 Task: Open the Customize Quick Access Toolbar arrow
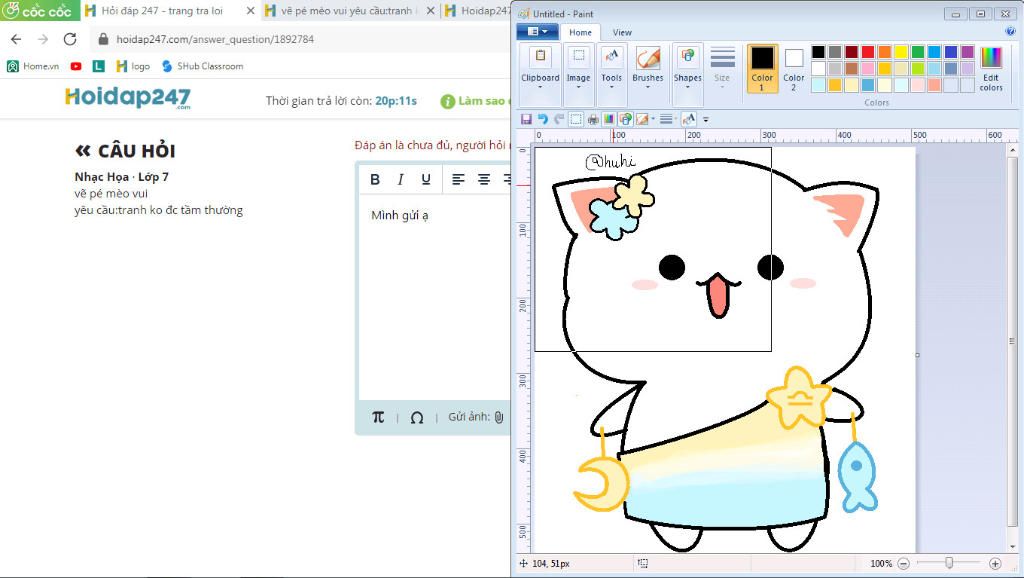(706, 120)
